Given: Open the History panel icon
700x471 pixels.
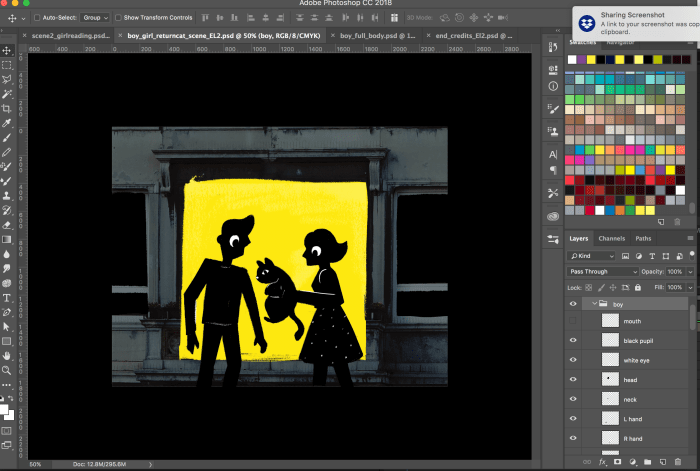Looking at the screenshot, I should 553,47.
